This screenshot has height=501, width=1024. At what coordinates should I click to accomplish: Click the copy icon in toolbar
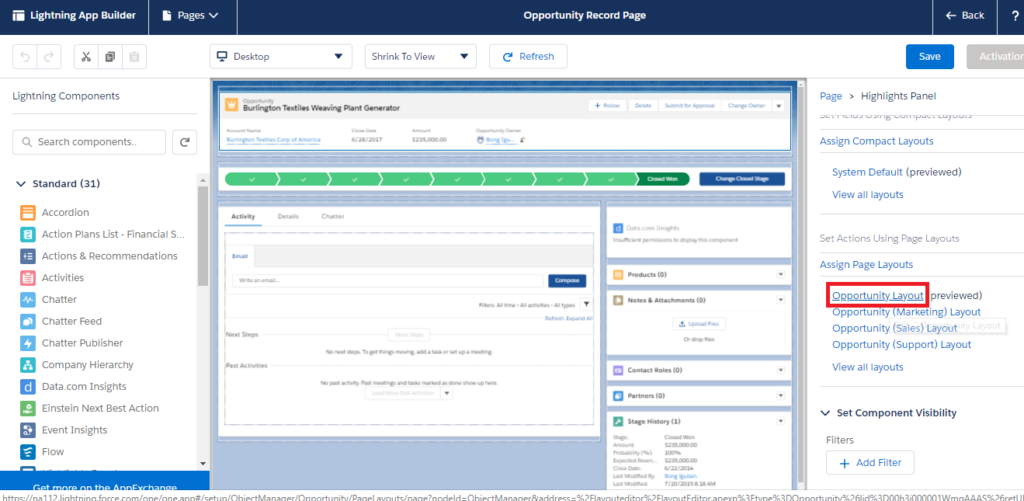110,57
